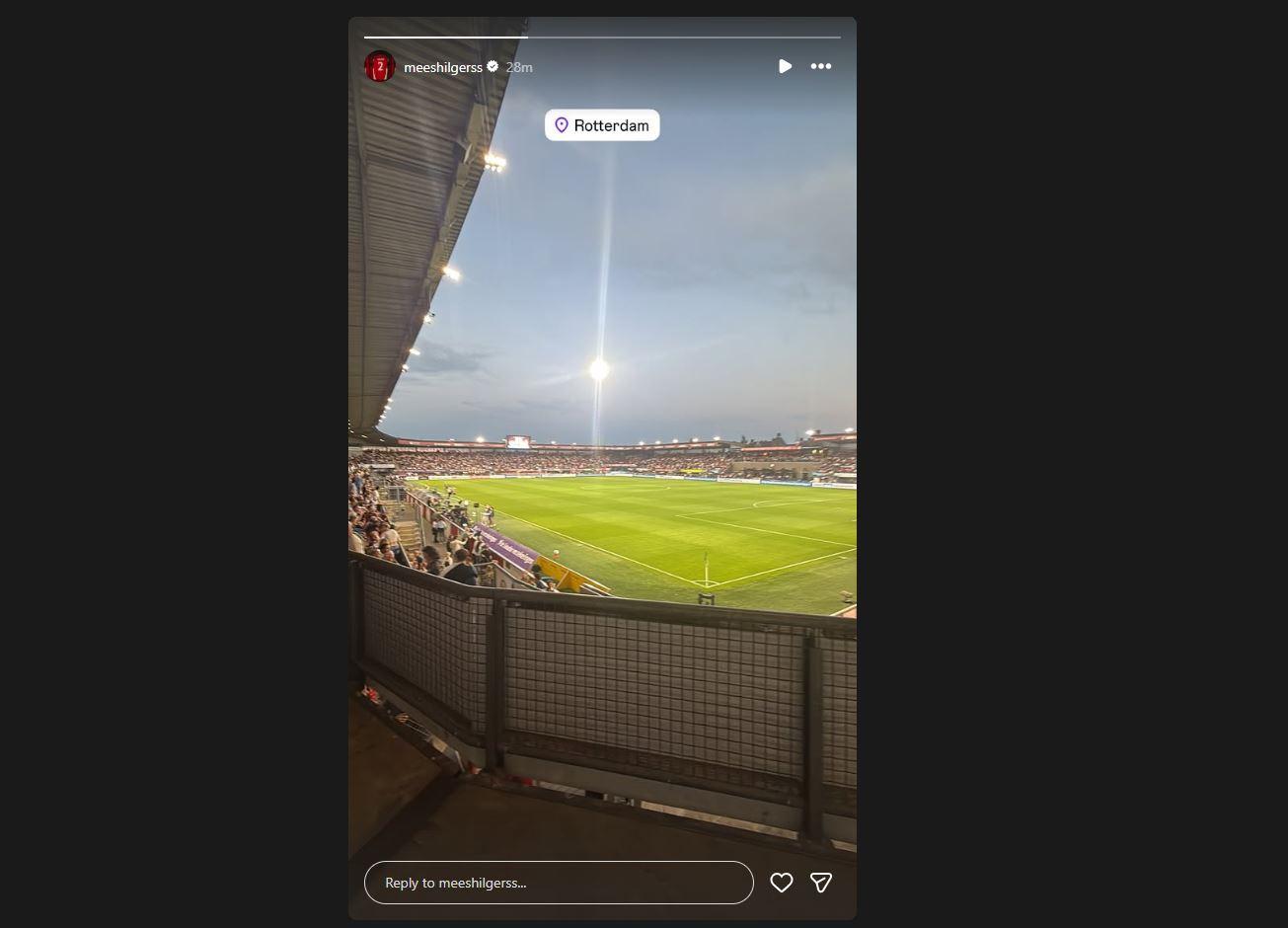The height and width of the screenshot is (928, 1288).
Task: Tap the bright floodlight in the sky
Action: click(599, 370)
